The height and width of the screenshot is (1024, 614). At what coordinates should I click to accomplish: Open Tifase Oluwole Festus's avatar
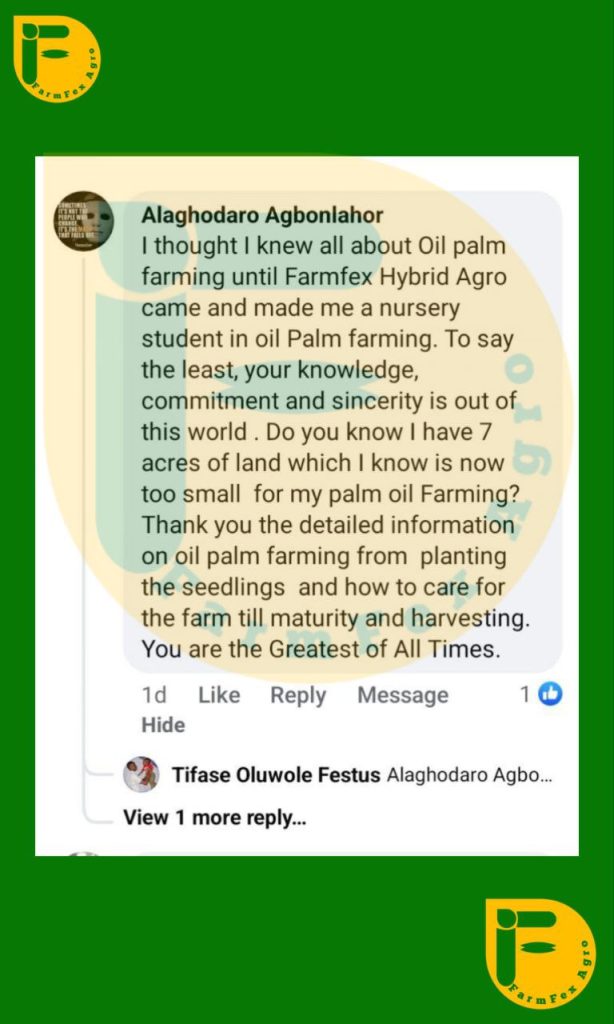pos(141,775)
